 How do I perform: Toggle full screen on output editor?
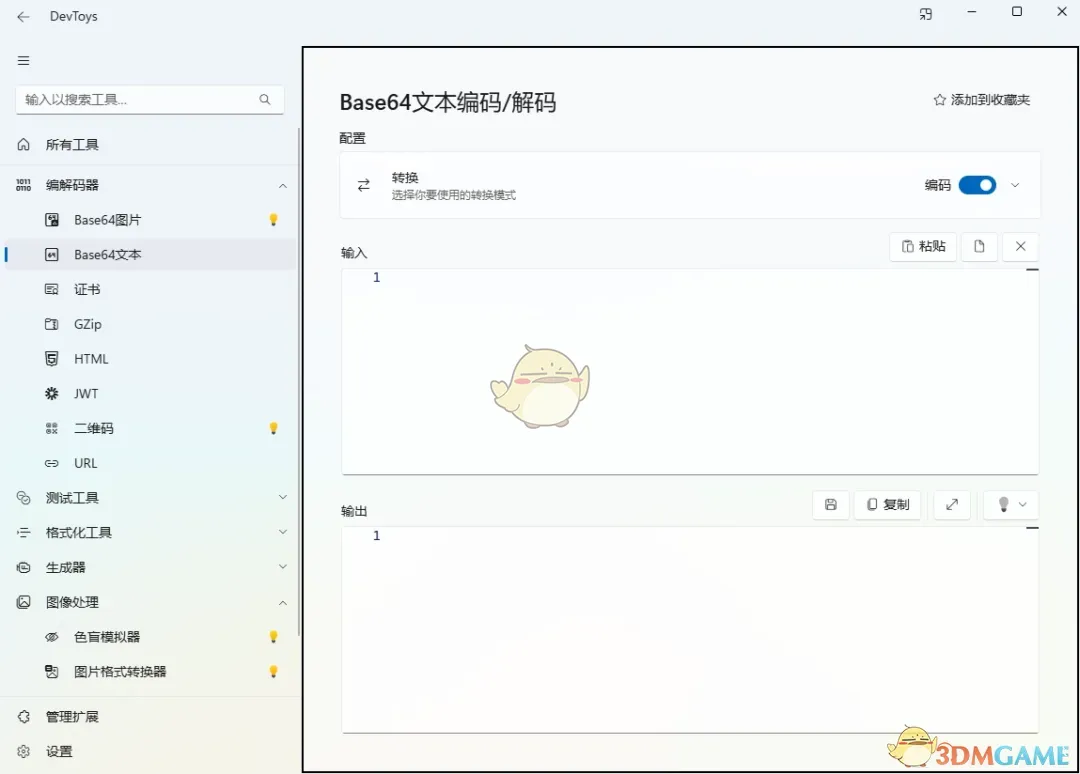coord(951,505)
